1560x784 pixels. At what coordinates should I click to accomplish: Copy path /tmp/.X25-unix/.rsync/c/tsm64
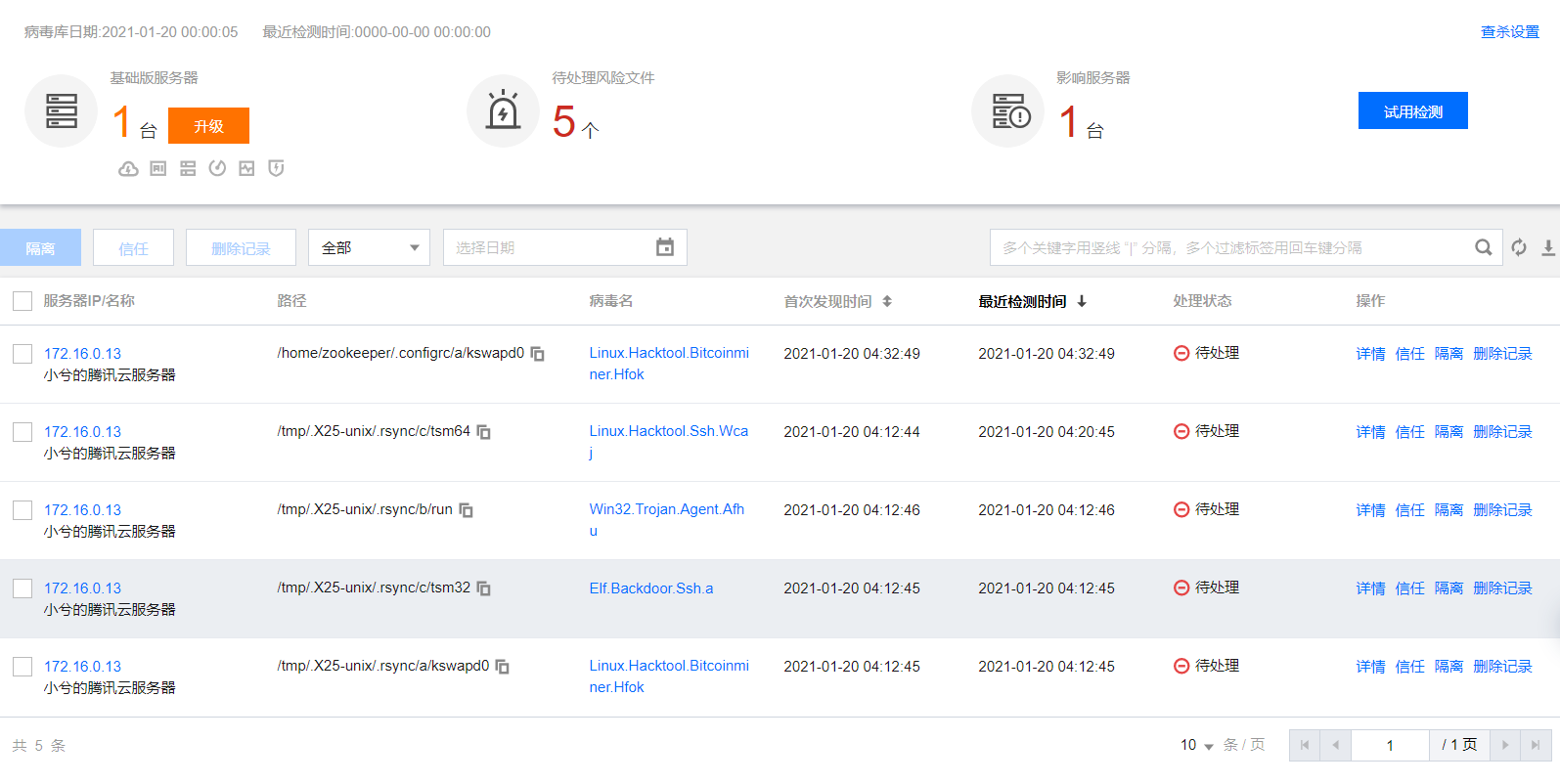[x=484, y=432]
